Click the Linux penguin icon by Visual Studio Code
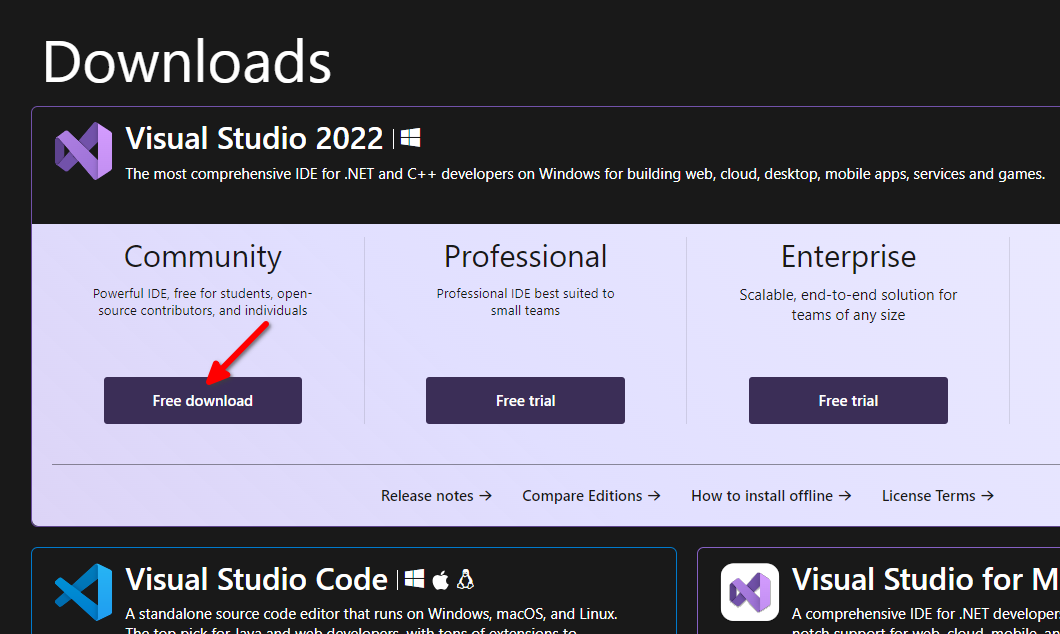The image size is (1060, 634). [465, 579]
